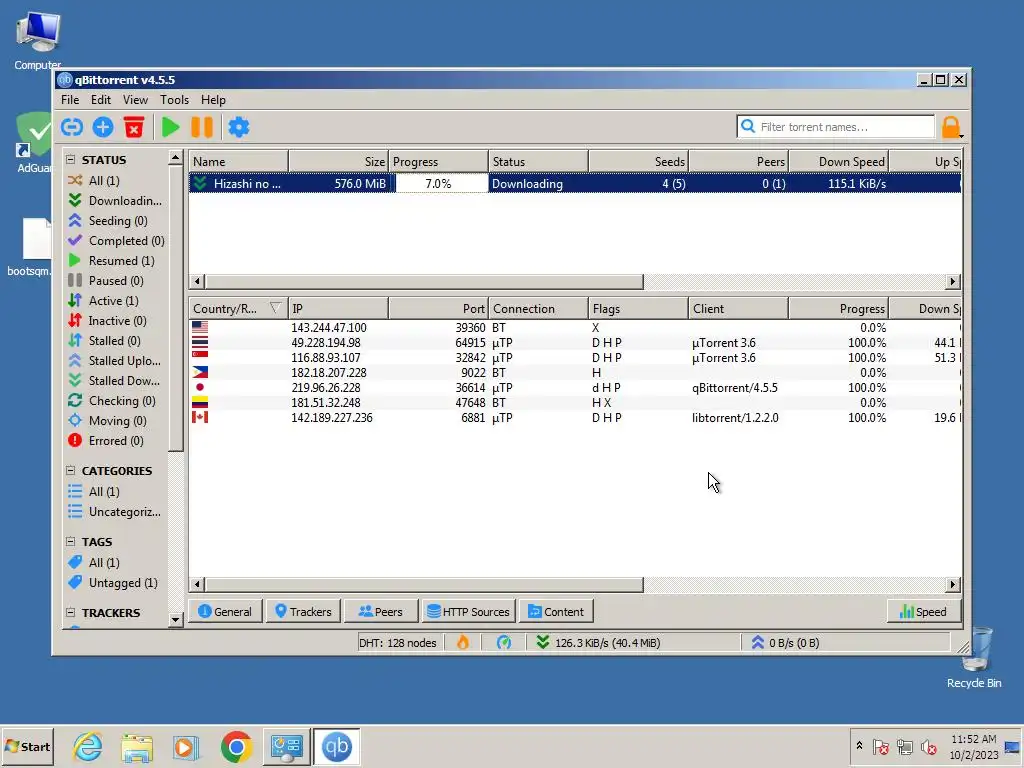Switch to the General tab

[x=225, y=611]
